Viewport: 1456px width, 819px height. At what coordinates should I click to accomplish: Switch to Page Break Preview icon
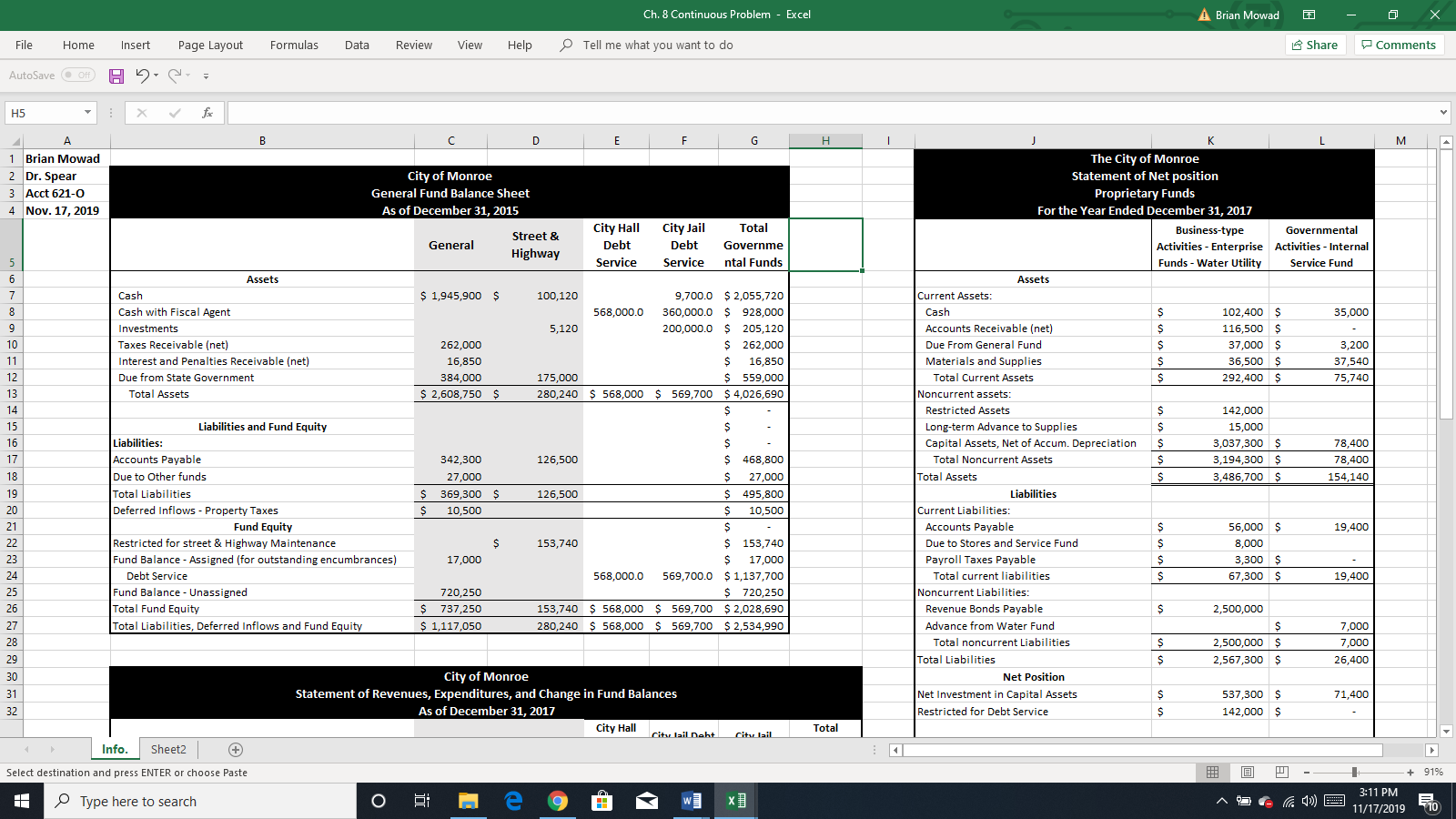tap(1282, 772)
